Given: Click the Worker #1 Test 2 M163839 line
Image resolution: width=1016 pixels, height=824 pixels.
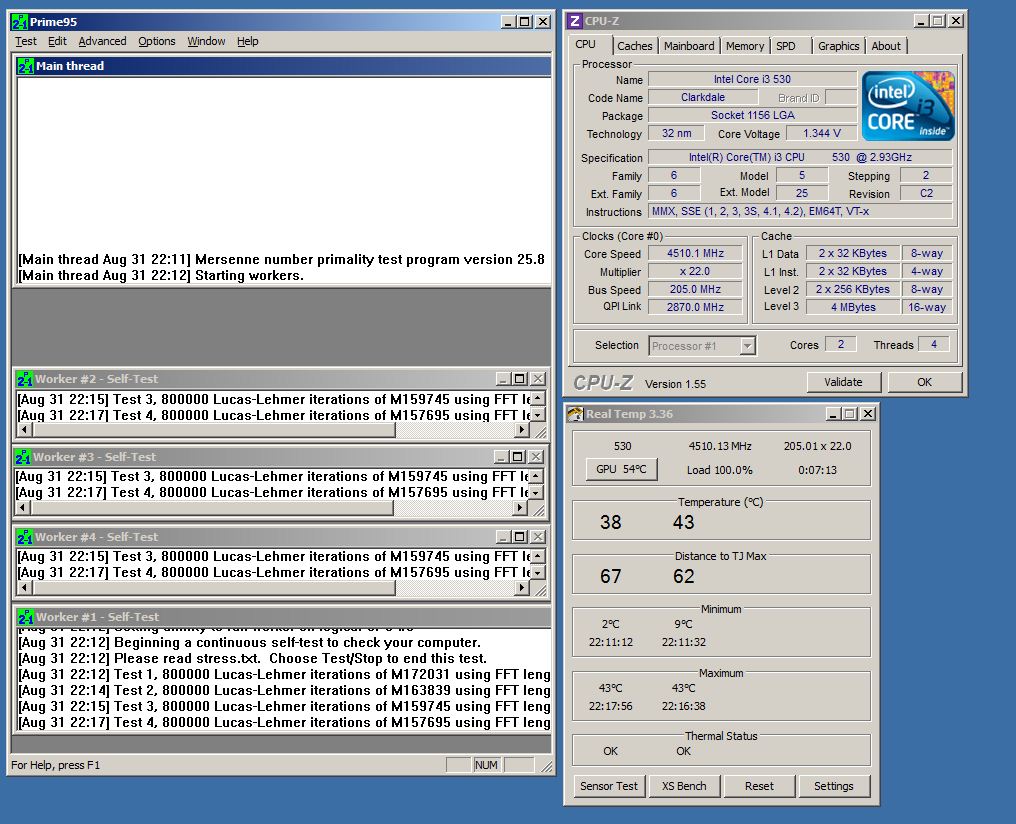Looking at the screenshot, I should (x=284, y=691).
